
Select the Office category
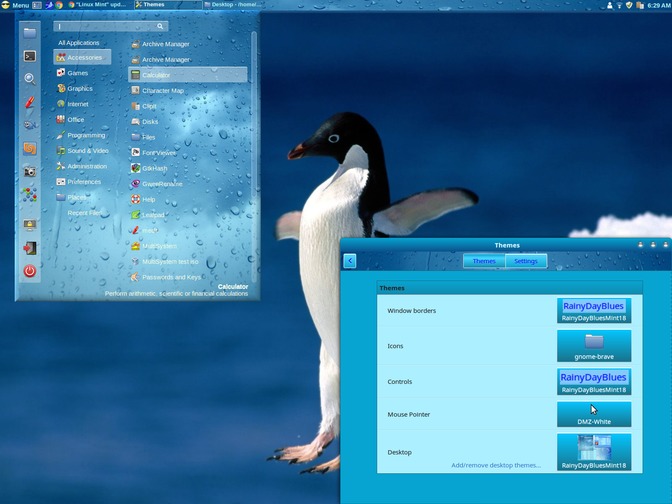coord(82,120)
